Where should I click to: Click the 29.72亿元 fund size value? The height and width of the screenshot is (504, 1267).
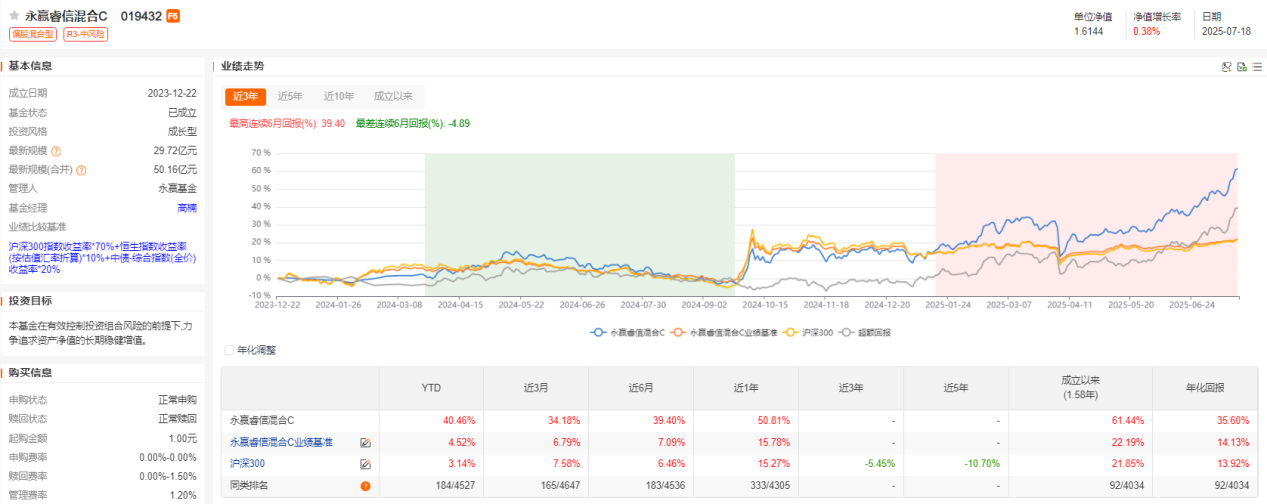click(x=175, y=151)
